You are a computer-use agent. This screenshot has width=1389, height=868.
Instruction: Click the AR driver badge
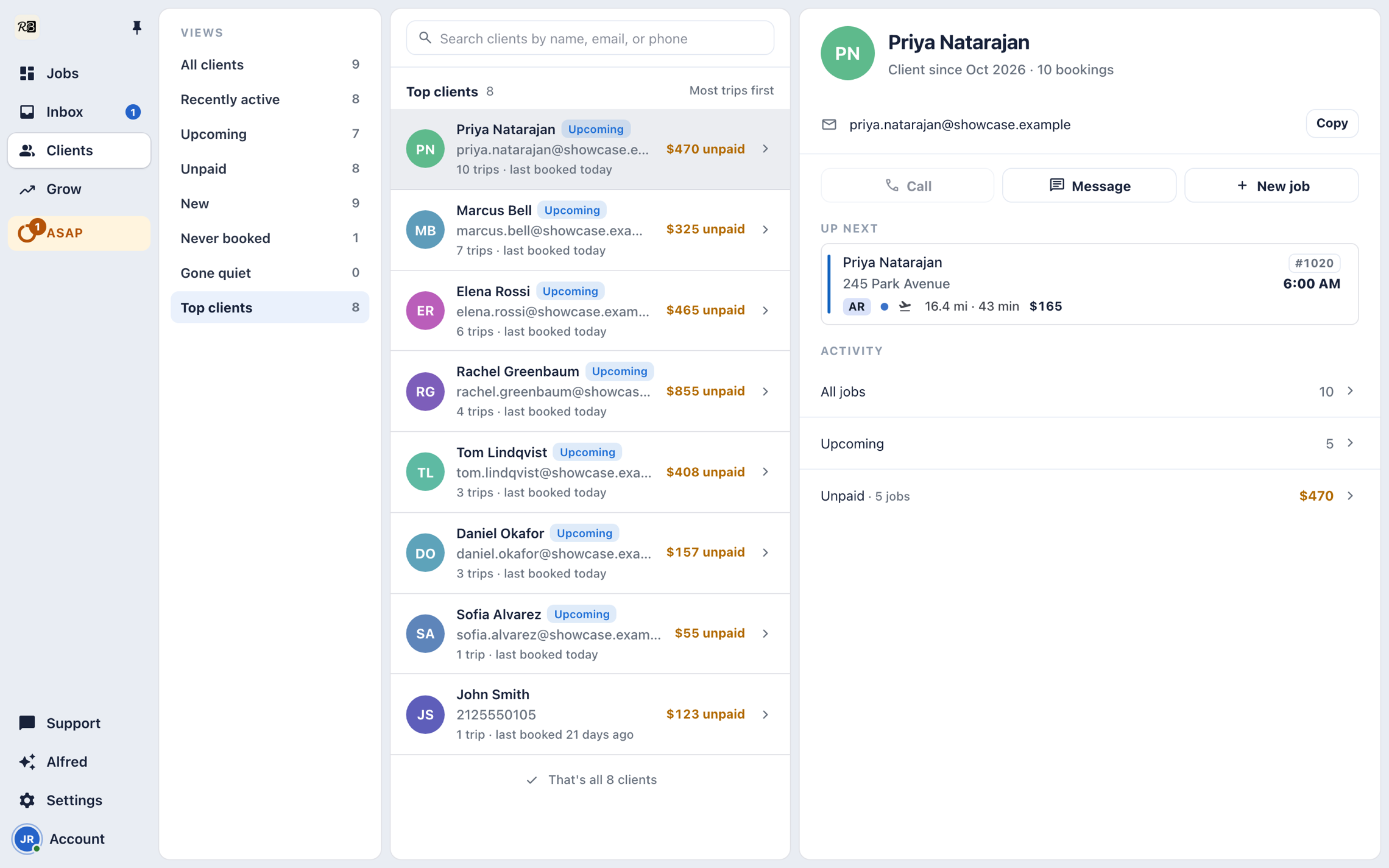point(857,306)
